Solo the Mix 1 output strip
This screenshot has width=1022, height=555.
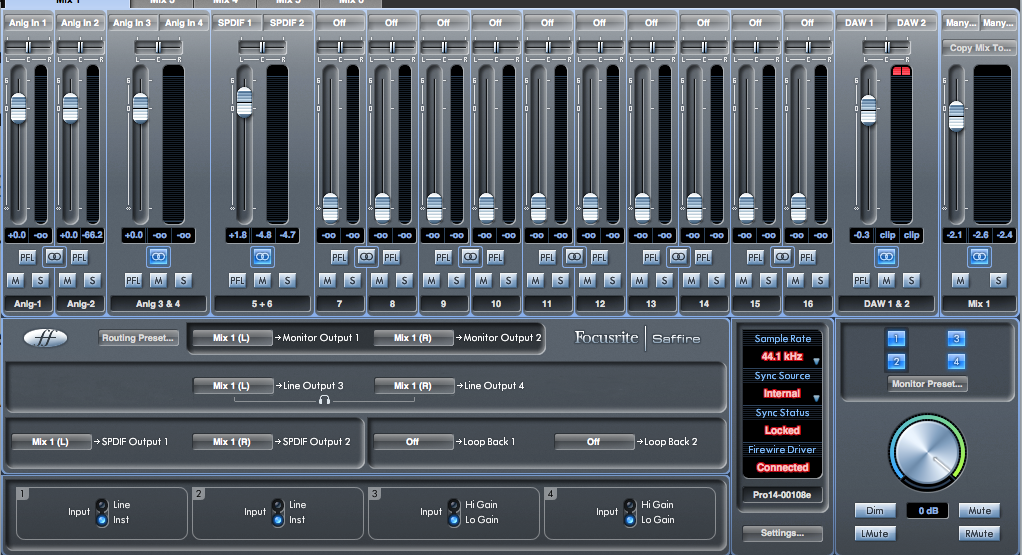[x=998, y=281]
